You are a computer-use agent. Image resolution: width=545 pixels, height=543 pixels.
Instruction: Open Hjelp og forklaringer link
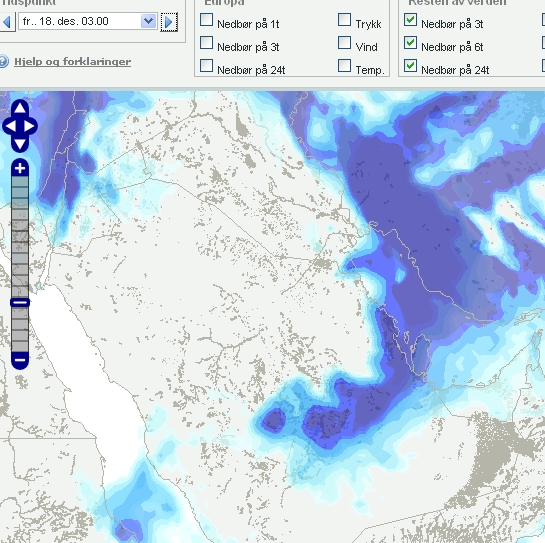click(72, 62)
